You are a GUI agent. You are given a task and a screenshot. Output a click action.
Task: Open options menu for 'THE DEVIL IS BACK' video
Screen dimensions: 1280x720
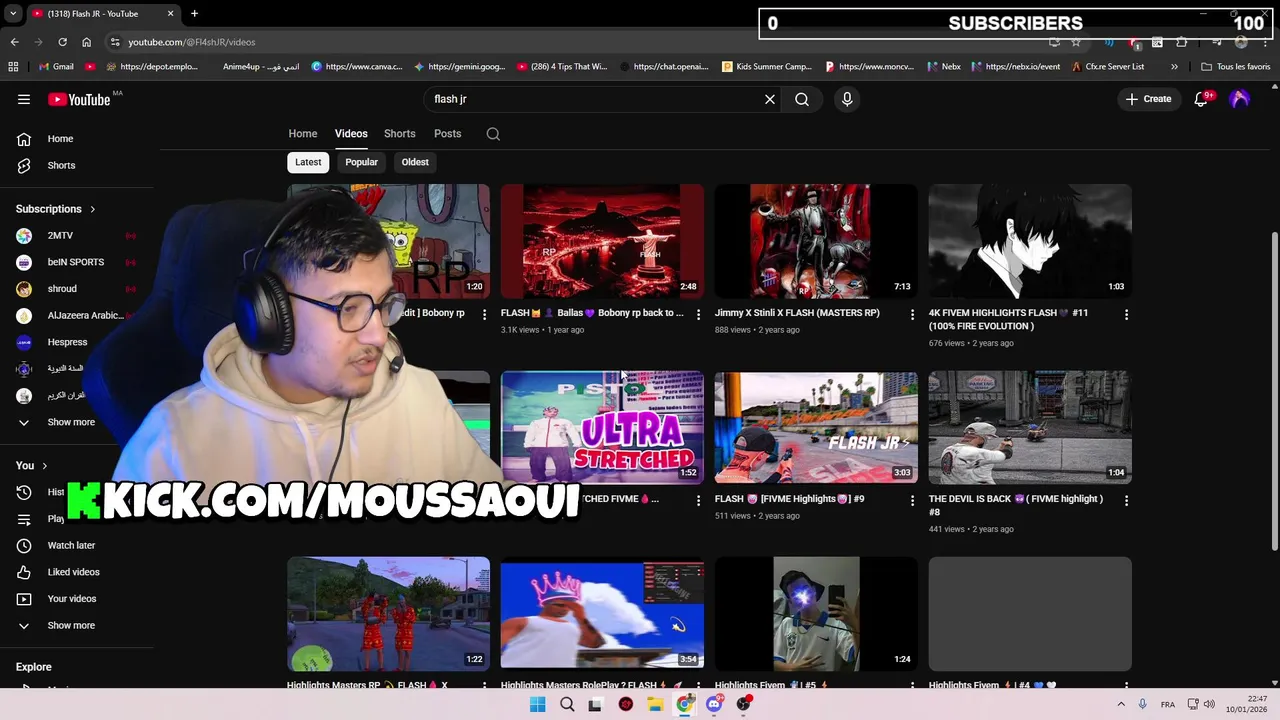[1126, 500]
